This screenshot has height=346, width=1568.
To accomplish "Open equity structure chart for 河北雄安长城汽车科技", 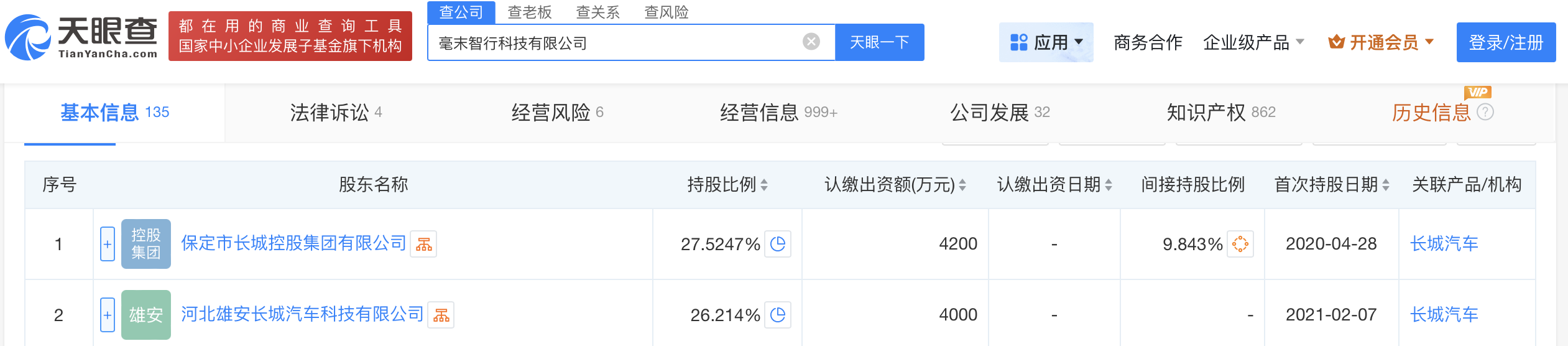I will coord(441,315).
